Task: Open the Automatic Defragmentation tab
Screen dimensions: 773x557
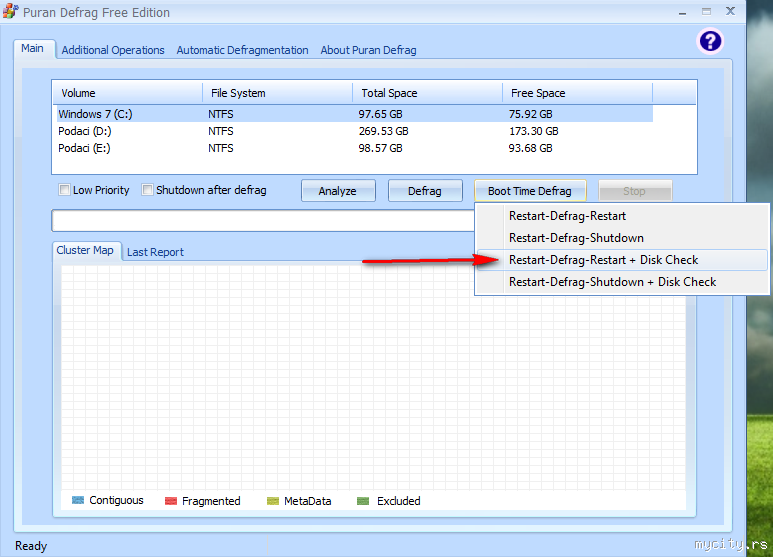Action: [x=242, y=50]
